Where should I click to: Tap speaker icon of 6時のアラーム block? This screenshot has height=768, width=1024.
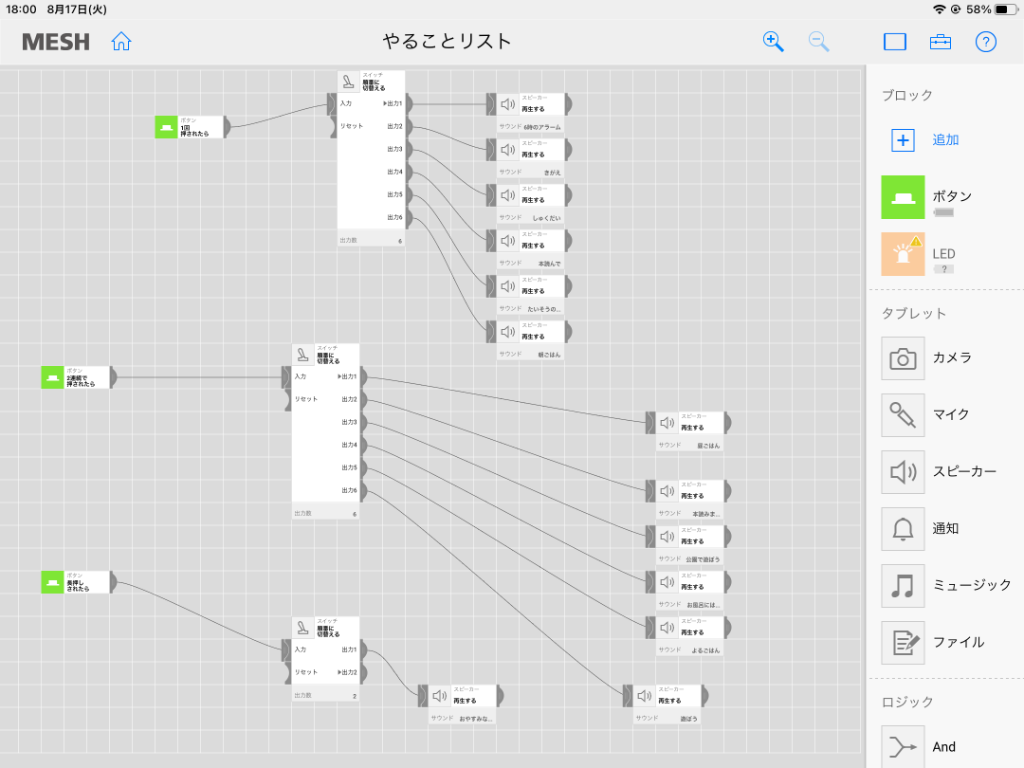507,104
